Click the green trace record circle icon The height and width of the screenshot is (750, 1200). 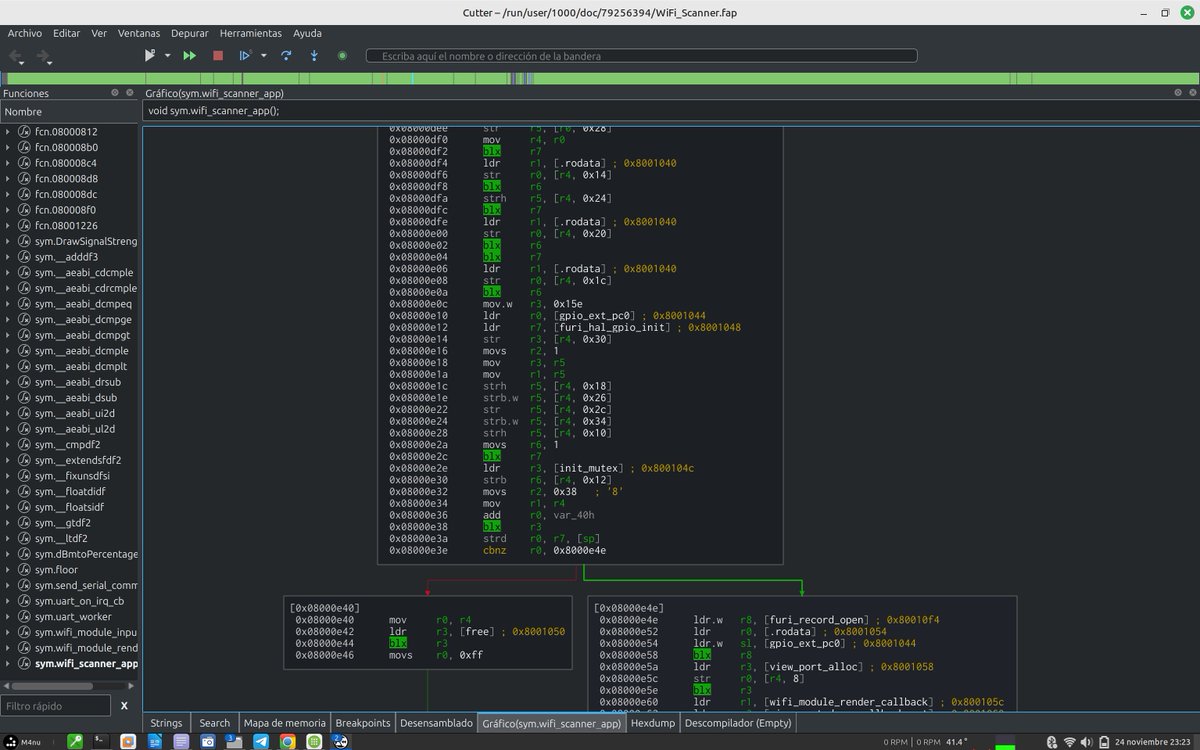pos(342,56)
